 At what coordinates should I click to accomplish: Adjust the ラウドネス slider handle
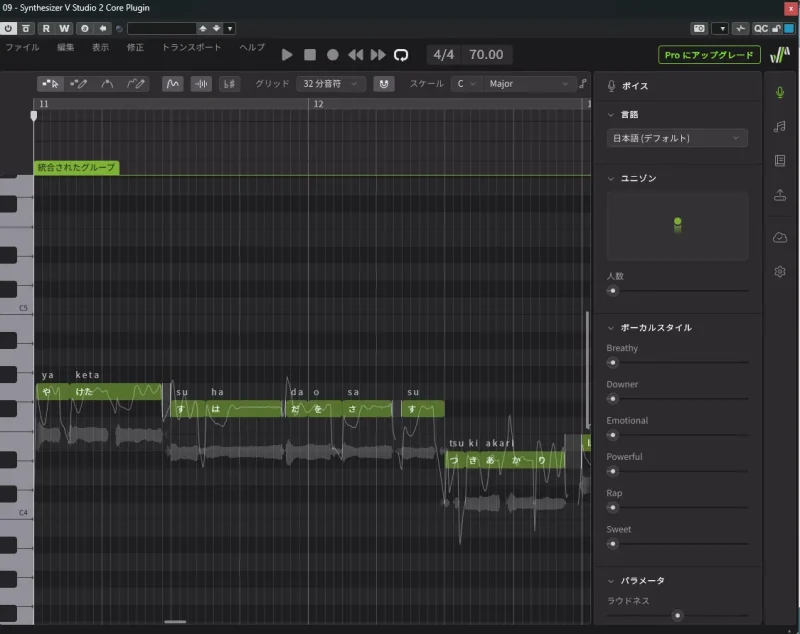tap(678, 616)
